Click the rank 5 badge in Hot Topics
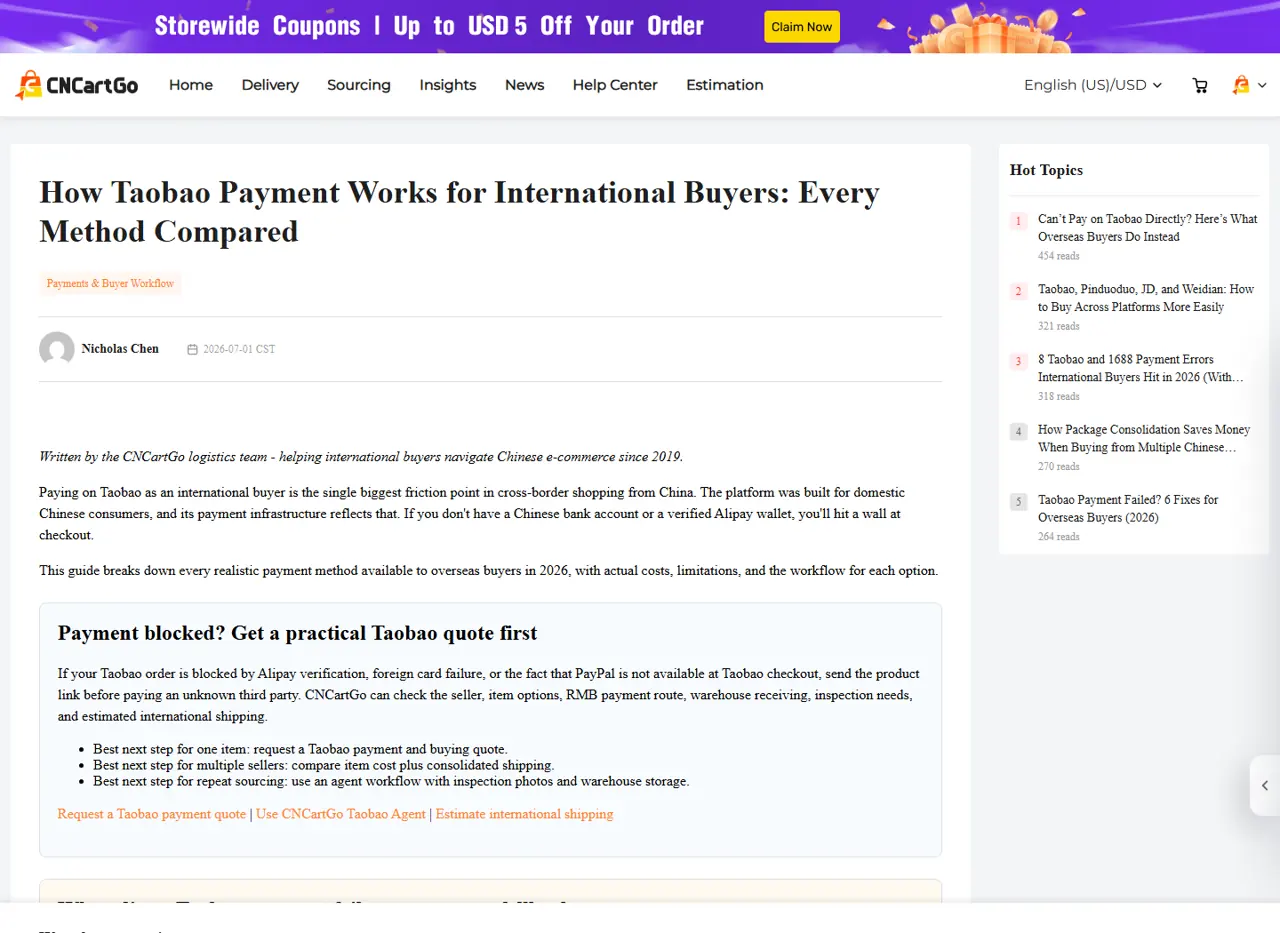 (1019, 501)
